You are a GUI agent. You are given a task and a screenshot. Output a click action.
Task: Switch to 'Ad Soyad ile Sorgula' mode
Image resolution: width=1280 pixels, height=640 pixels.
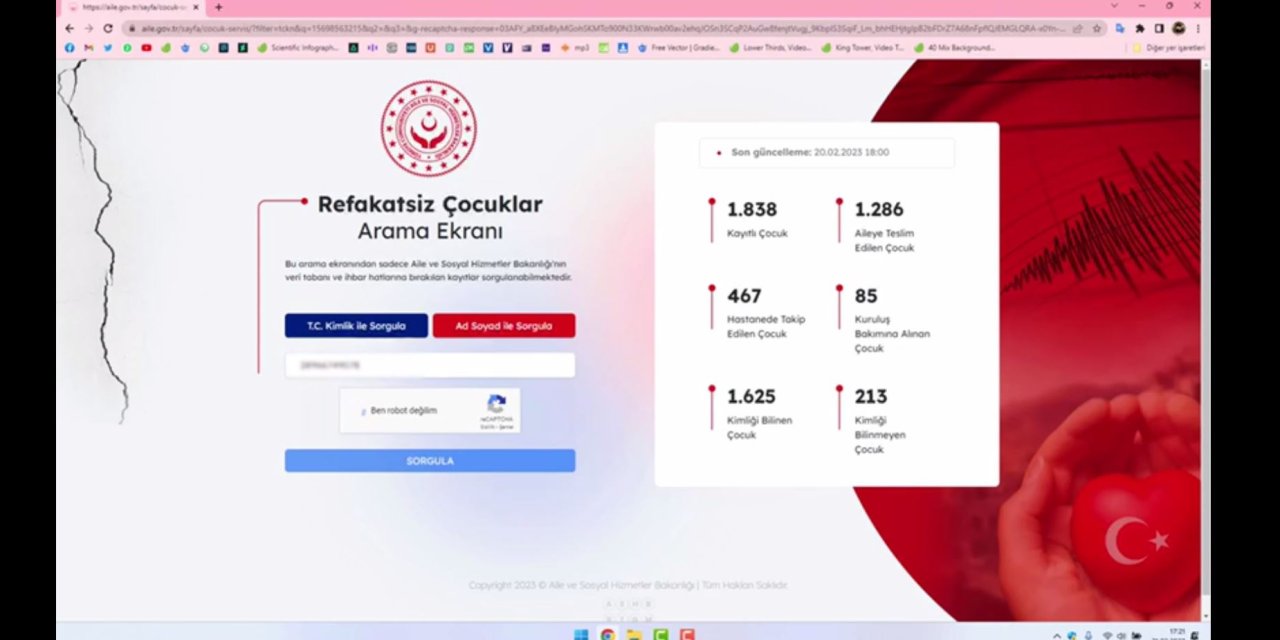(x=503, y=325)
